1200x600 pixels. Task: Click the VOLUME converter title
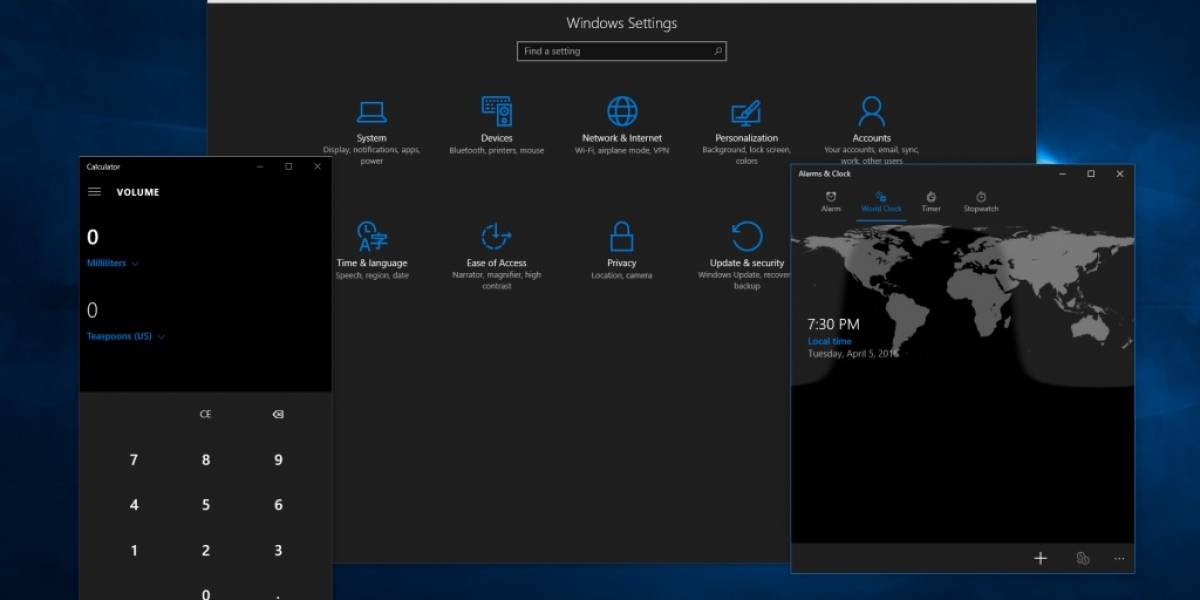click(138, 192)
